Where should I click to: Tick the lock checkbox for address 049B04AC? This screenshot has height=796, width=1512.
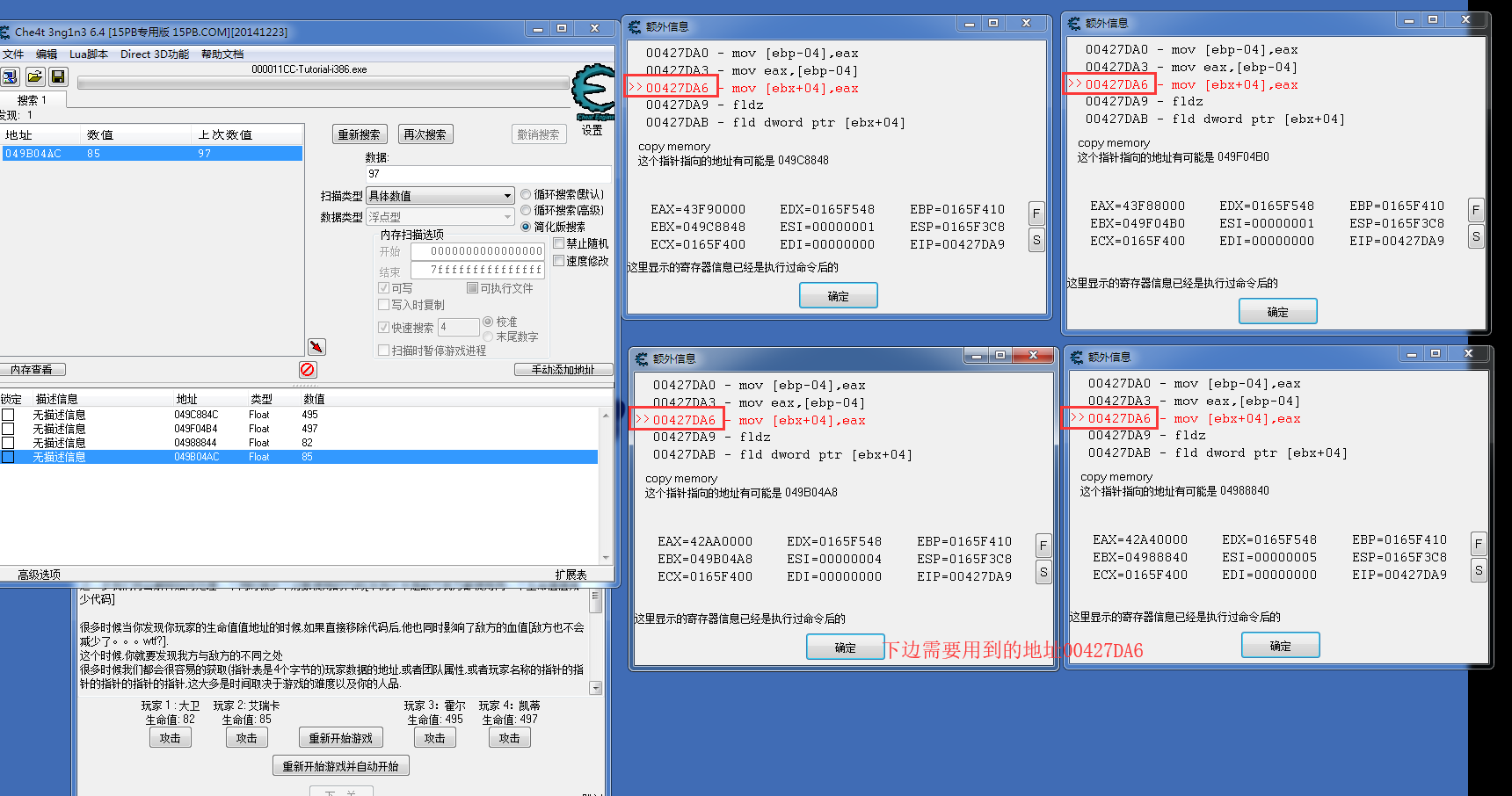click(8, 457)
